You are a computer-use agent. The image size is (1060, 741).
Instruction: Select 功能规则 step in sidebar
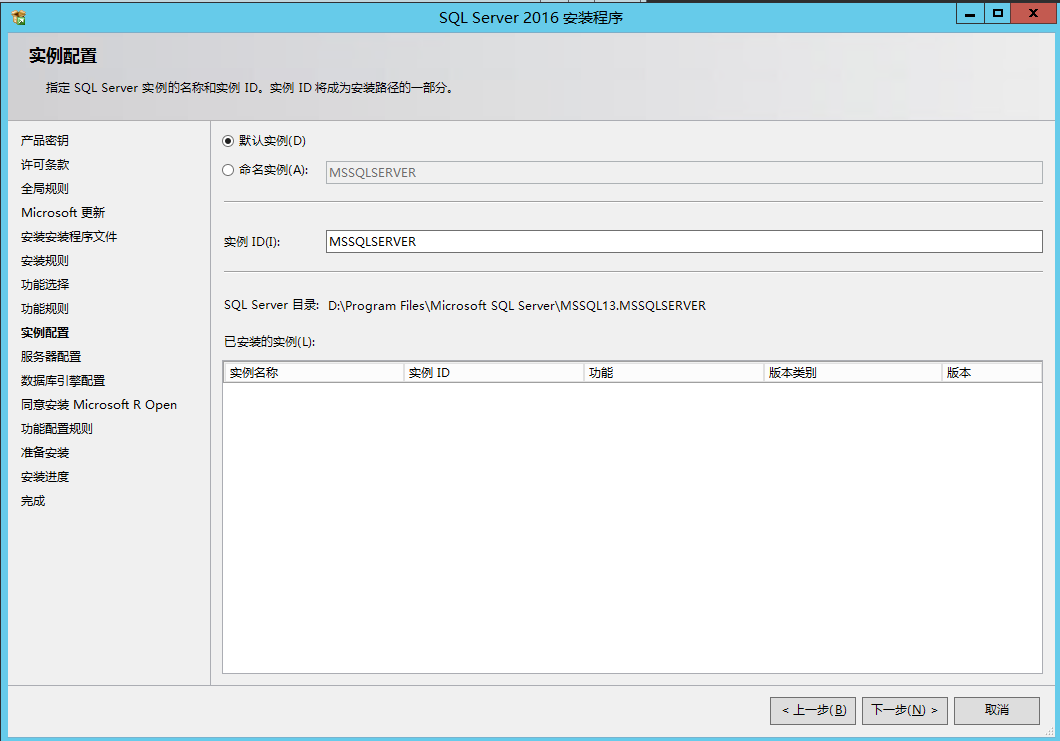[x=45, y=308]
